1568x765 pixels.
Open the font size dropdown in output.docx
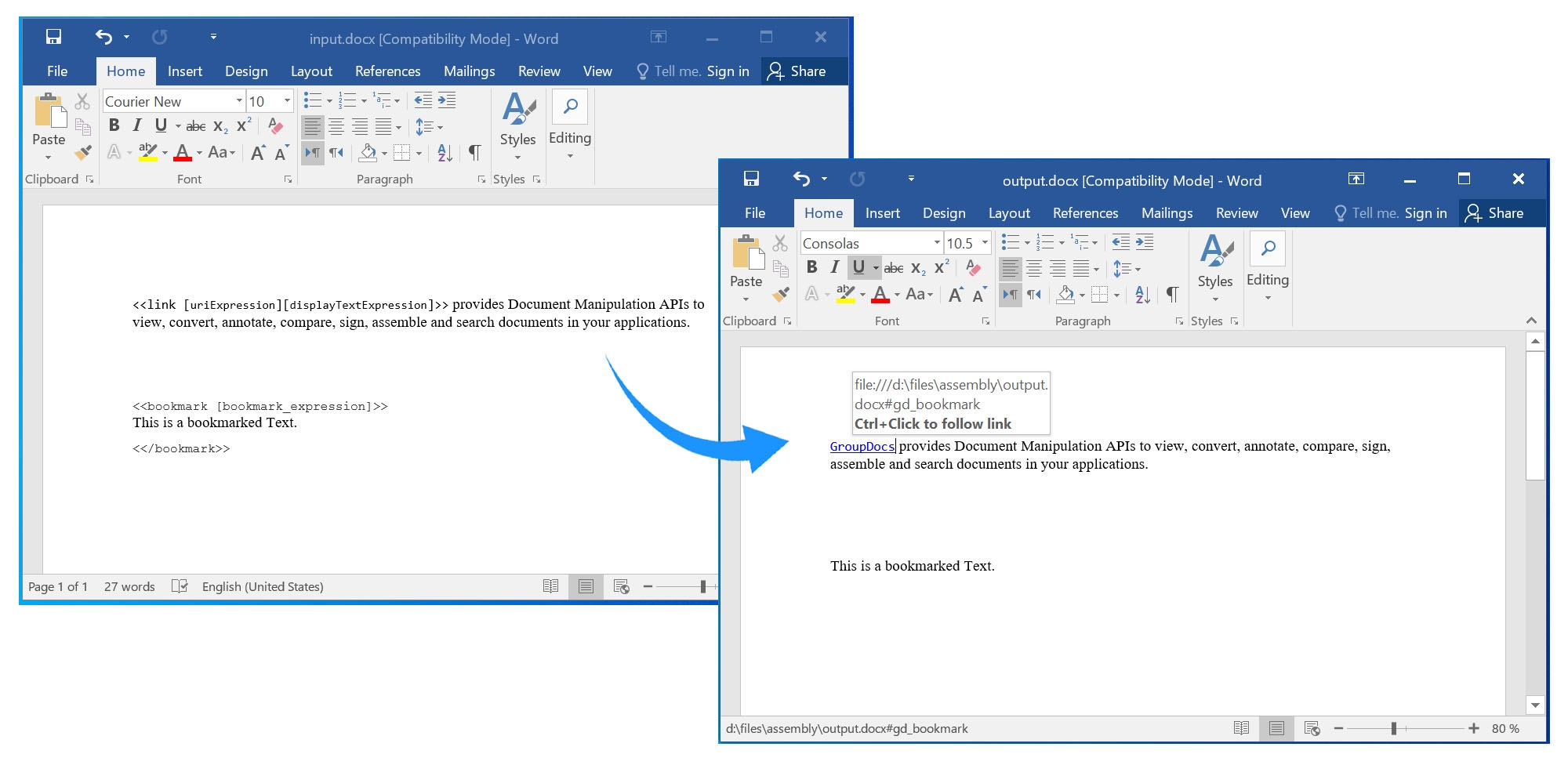click(x=983, y=243)
